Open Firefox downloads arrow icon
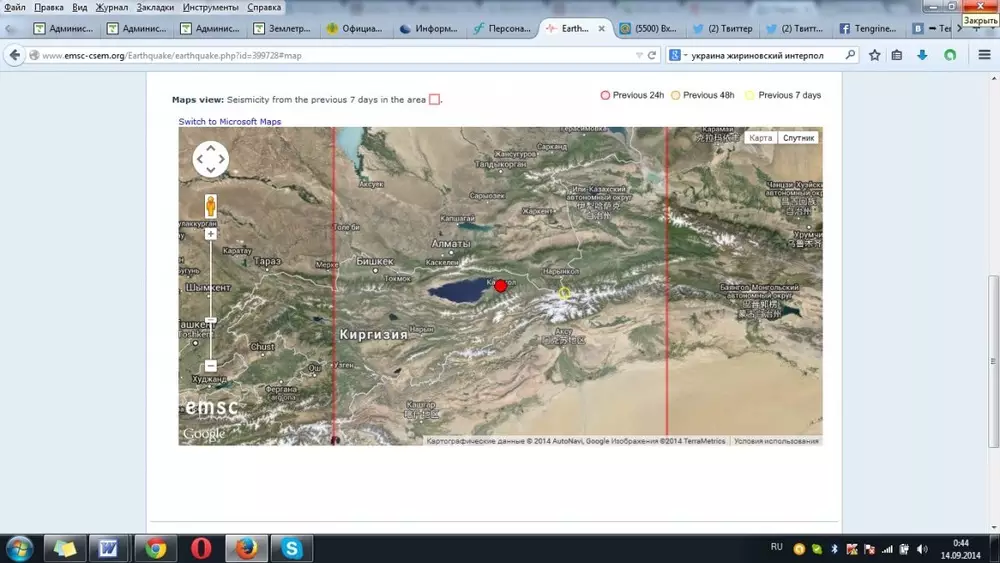1000x563 pixels. point(922,55)
